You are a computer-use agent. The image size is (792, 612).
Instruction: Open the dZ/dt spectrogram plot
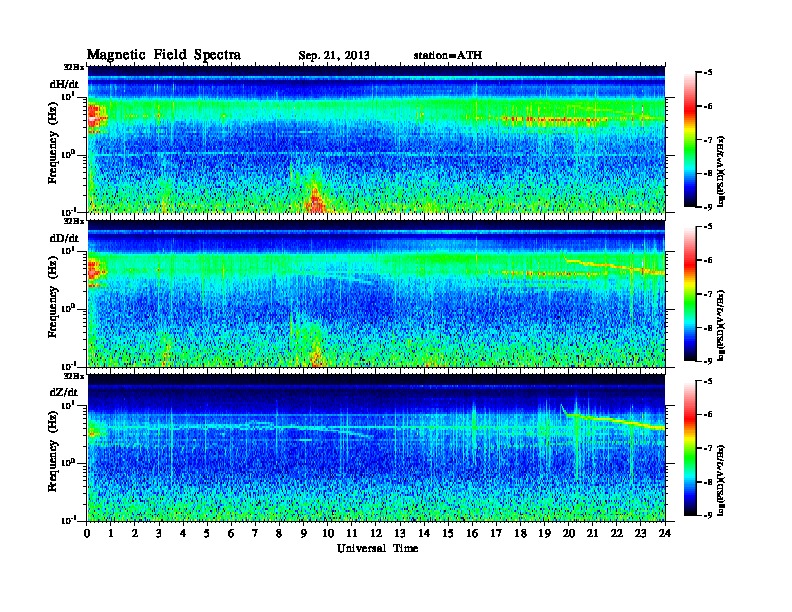376,448
